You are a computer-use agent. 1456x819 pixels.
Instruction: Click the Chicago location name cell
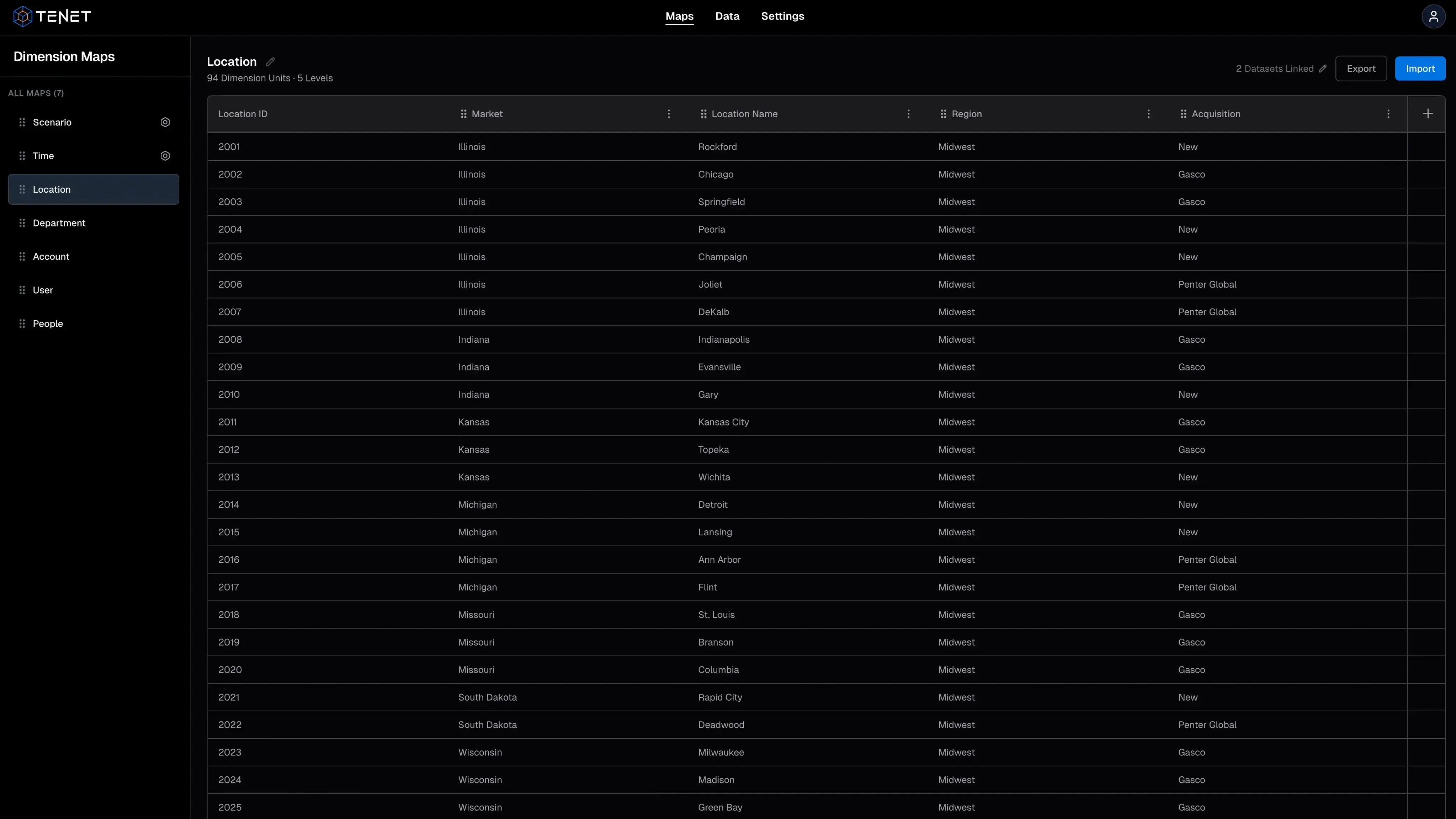[x=716, y=175]
